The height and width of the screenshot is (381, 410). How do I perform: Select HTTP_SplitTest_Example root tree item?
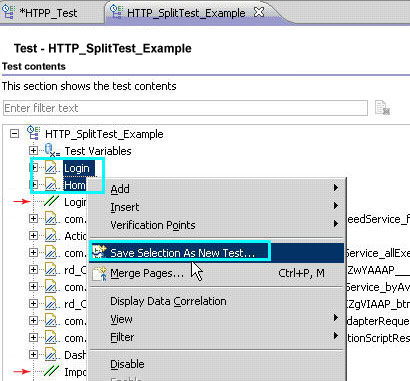(x=104, y=134)
